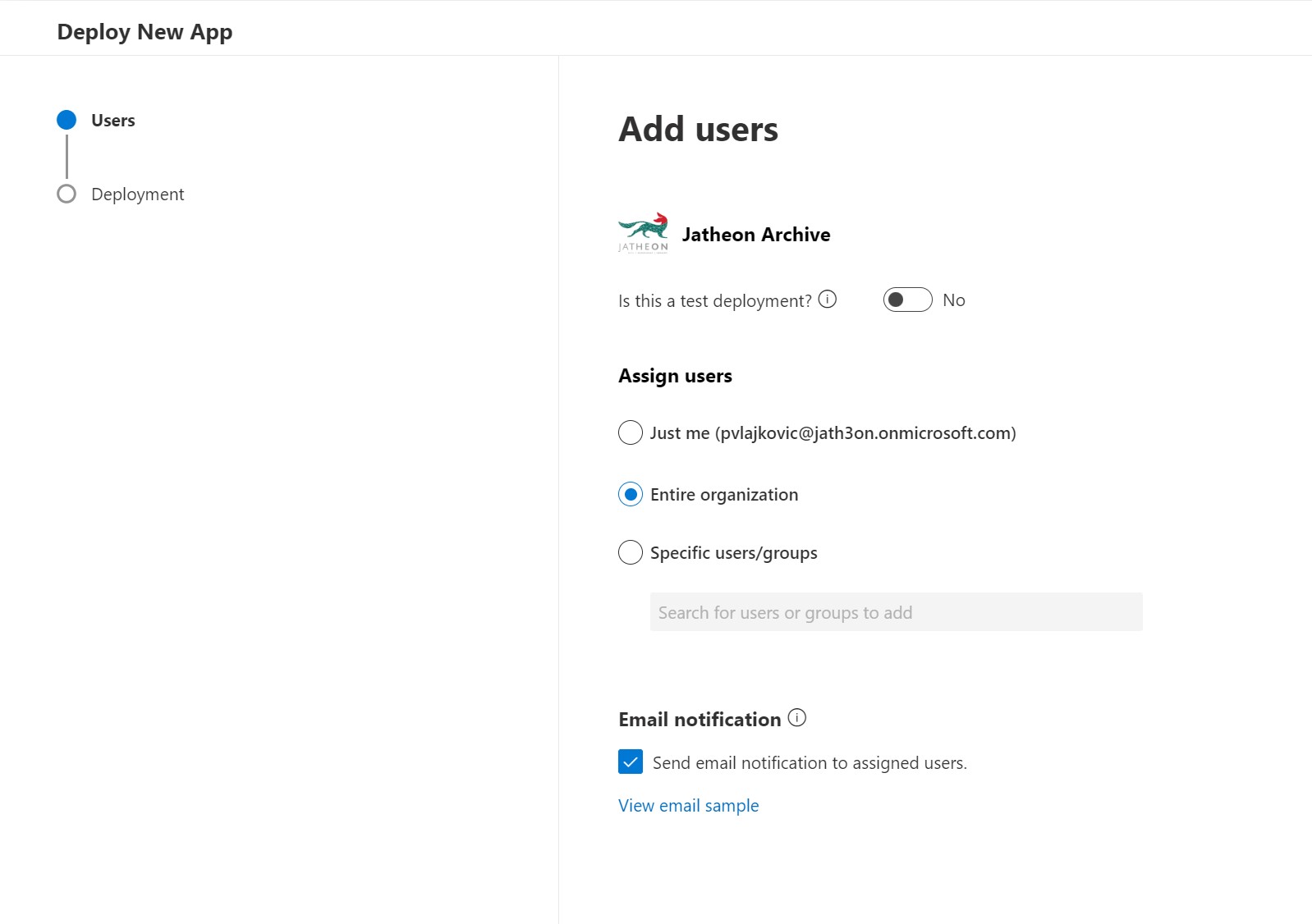
Task: Click the Email notification info icon
Action: tap(797, 718)
